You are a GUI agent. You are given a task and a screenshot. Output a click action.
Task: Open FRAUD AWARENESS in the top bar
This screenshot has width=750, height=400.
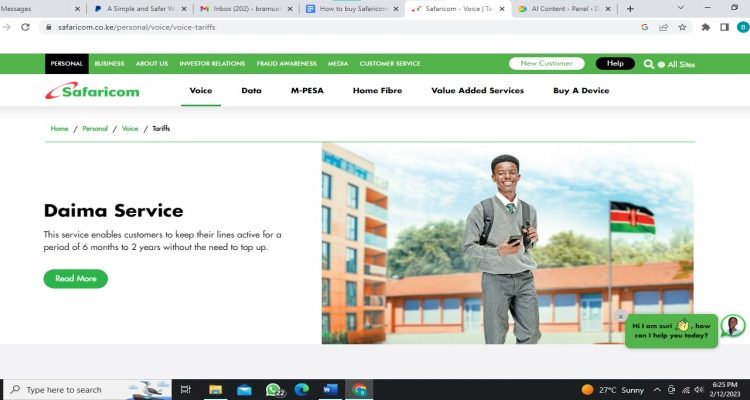click(287, 64)
